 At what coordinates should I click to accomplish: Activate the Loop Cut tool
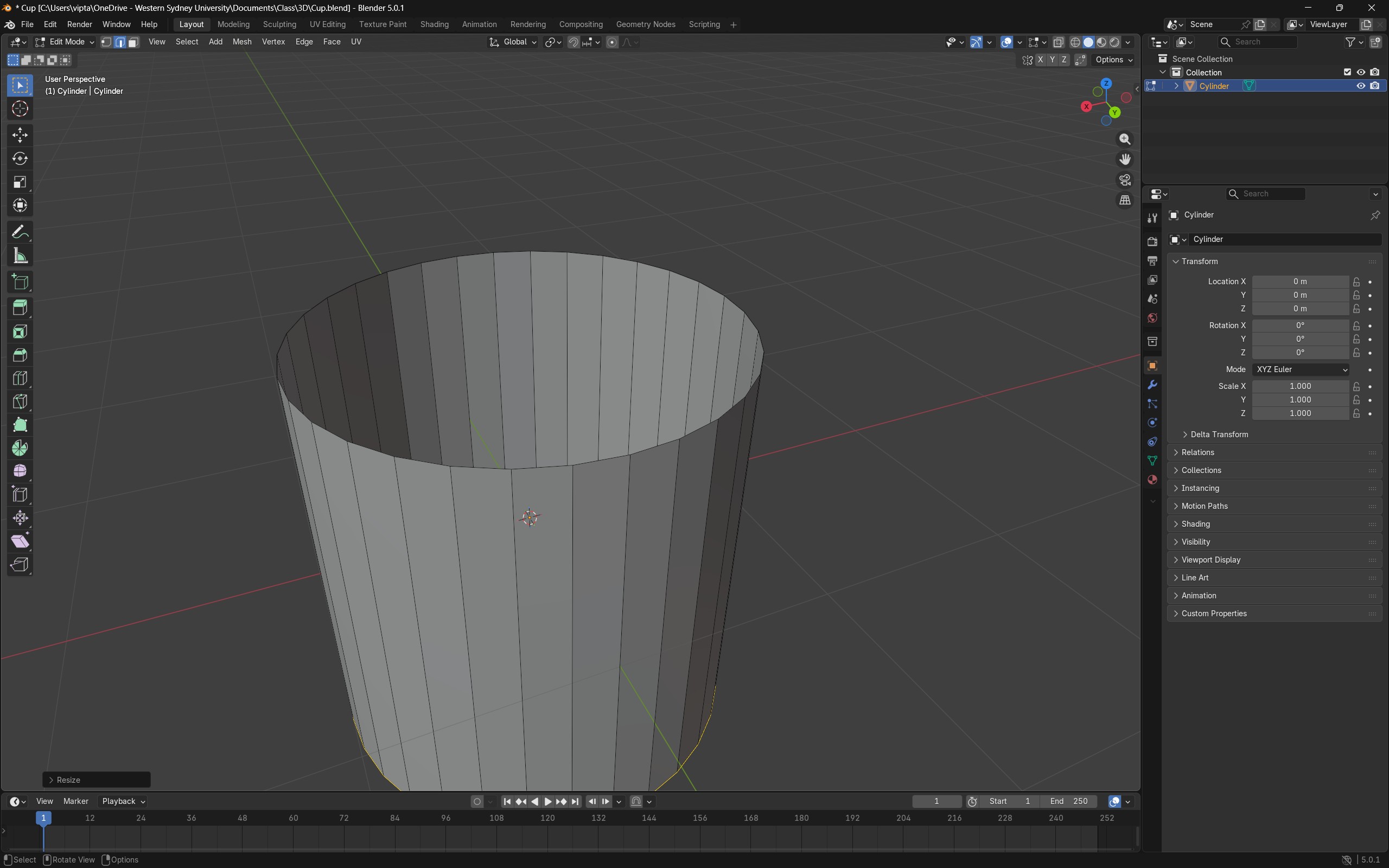[x=20, y=378]
